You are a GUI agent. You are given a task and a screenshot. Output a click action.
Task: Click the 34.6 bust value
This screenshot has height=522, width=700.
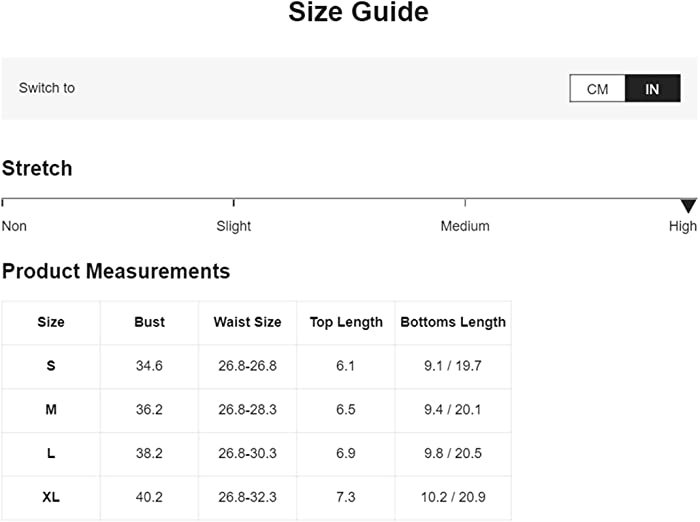(x=149, y=366)
